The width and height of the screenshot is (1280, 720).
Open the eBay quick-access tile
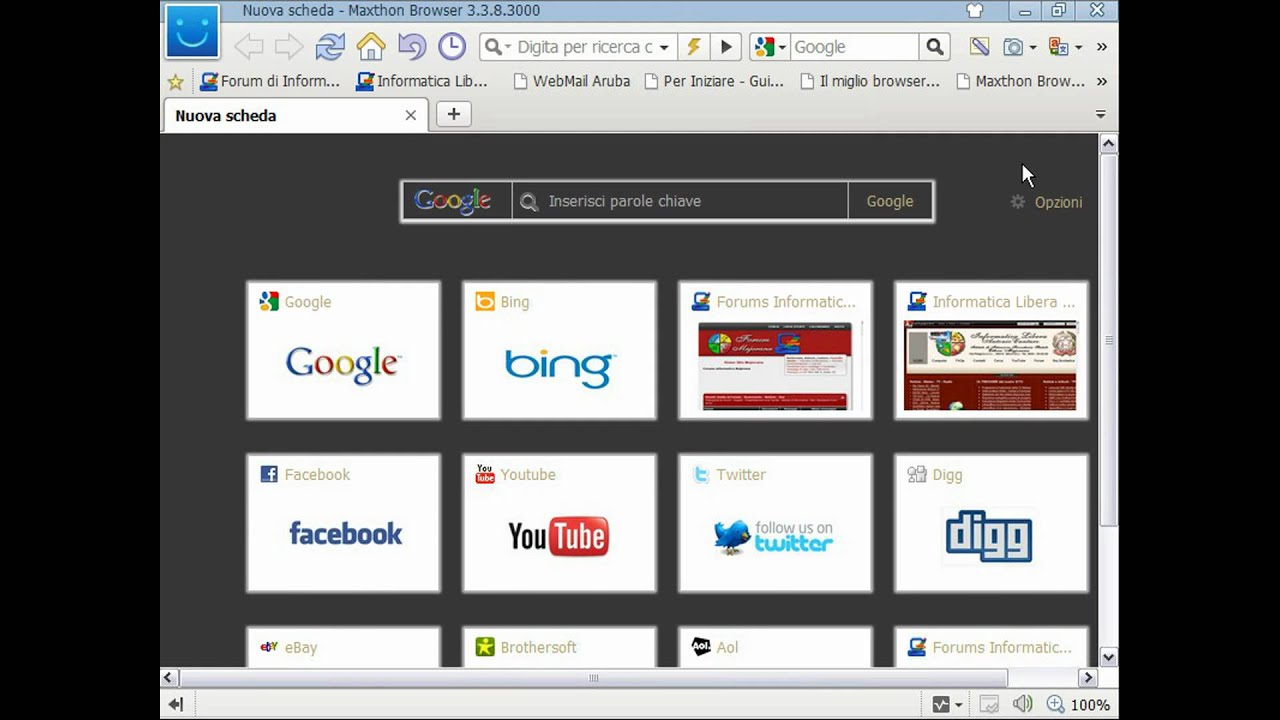(x=343, y=647)
